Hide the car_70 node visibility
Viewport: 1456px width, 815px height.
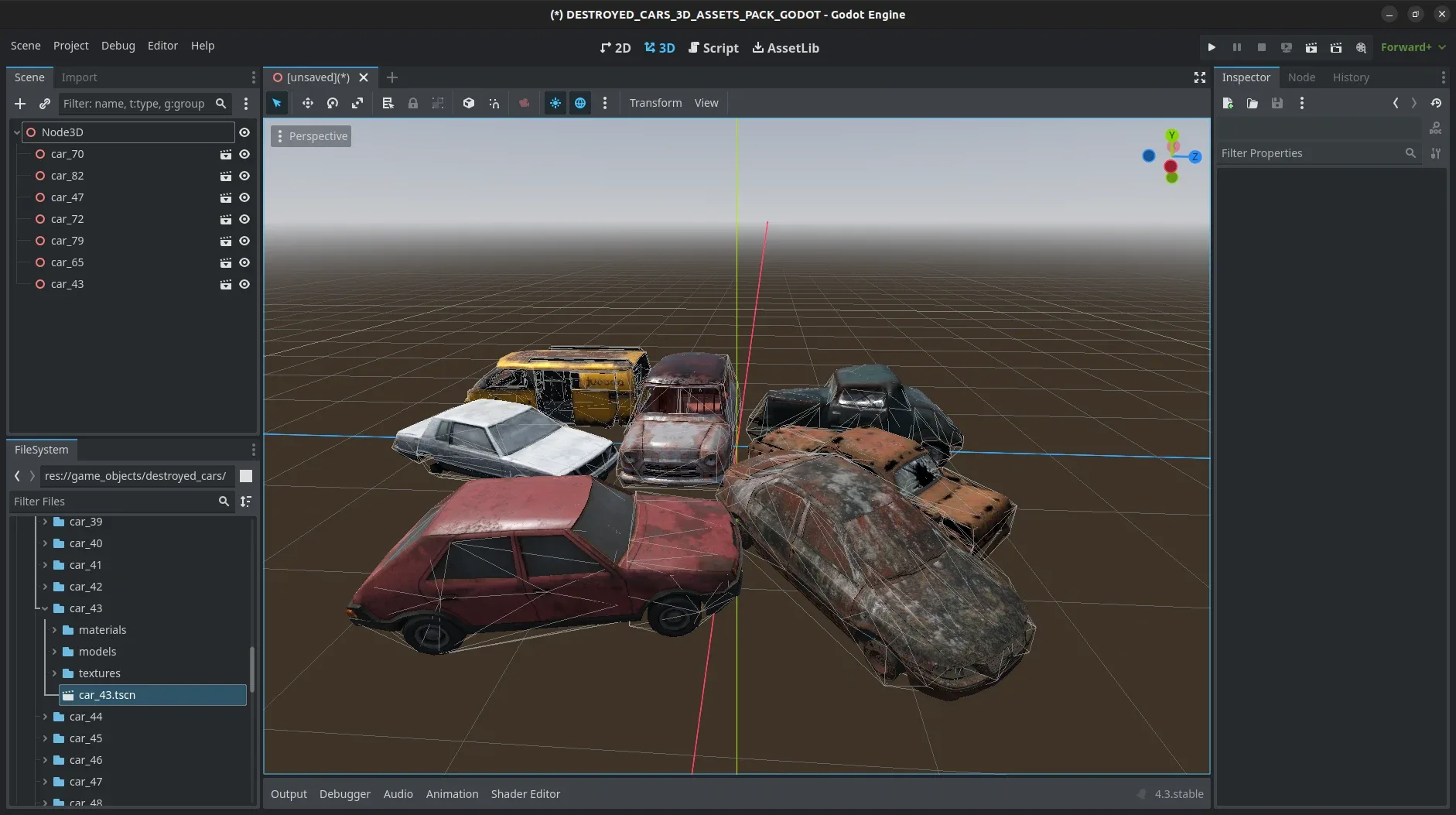(x=244, y=154)
